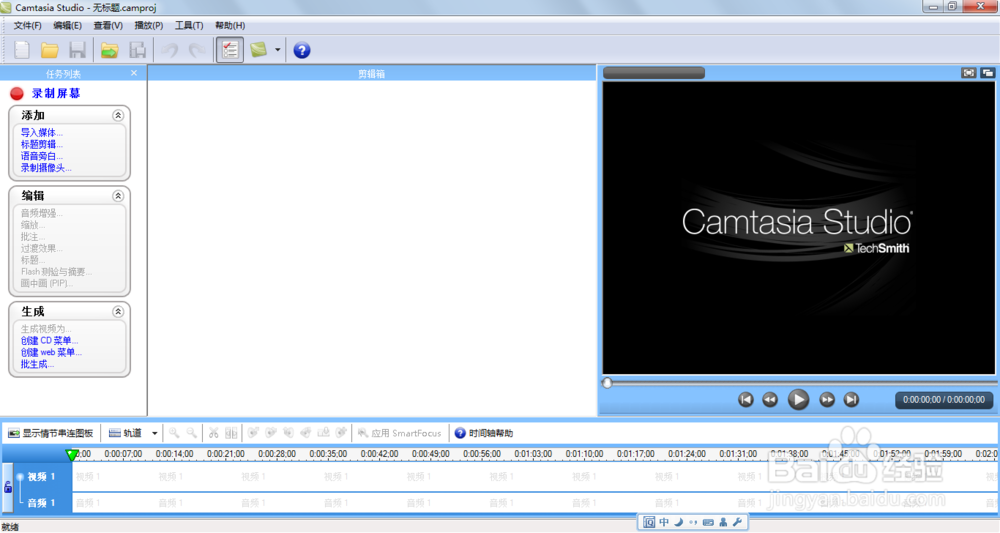
Task: Click the New Project toolbar icon
Action: tap(22, 50)
